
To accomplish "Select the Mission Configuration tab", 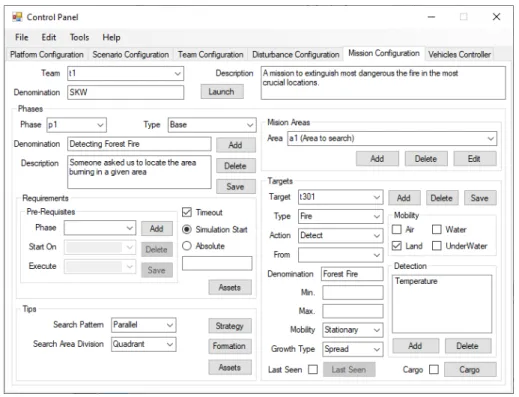I will tap(384, 53).
